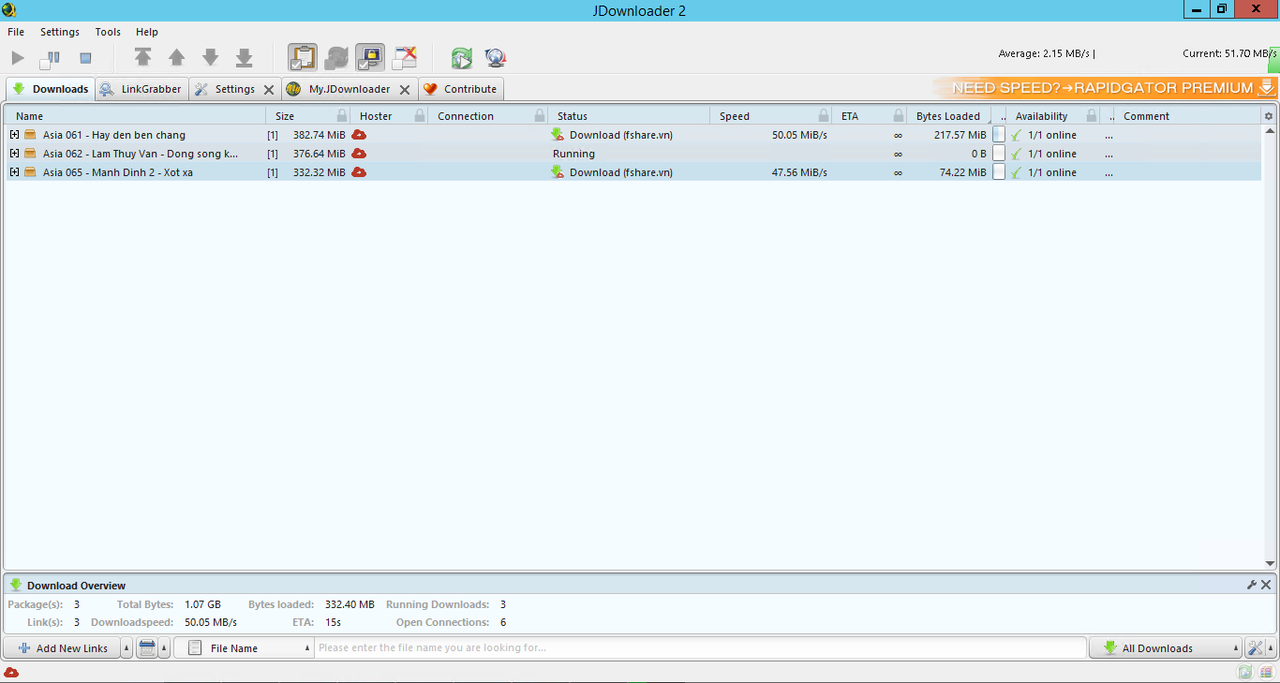The image size is (1280, 683).
Task: Open the Help menu
Action: click(x=147, y=32)
